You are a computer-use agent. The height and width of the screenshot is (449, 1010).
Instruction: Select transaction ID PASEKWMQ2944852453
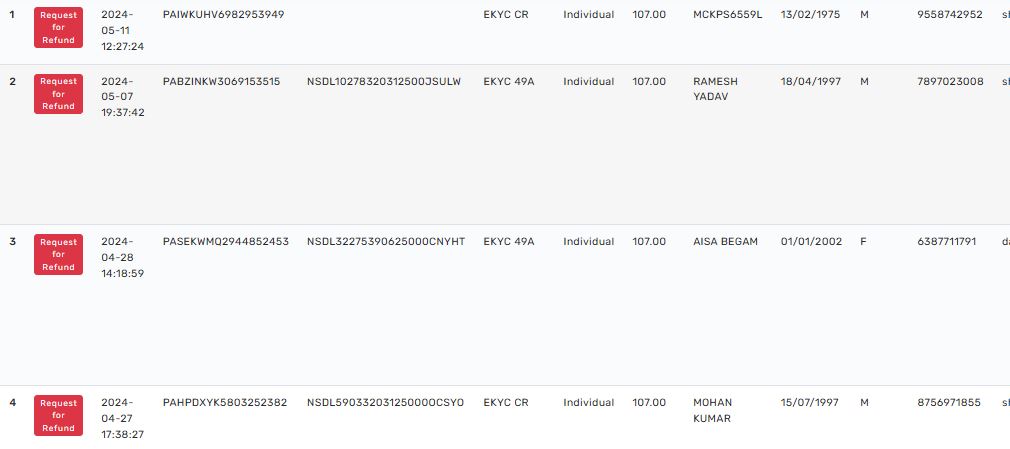pos(225,242)
